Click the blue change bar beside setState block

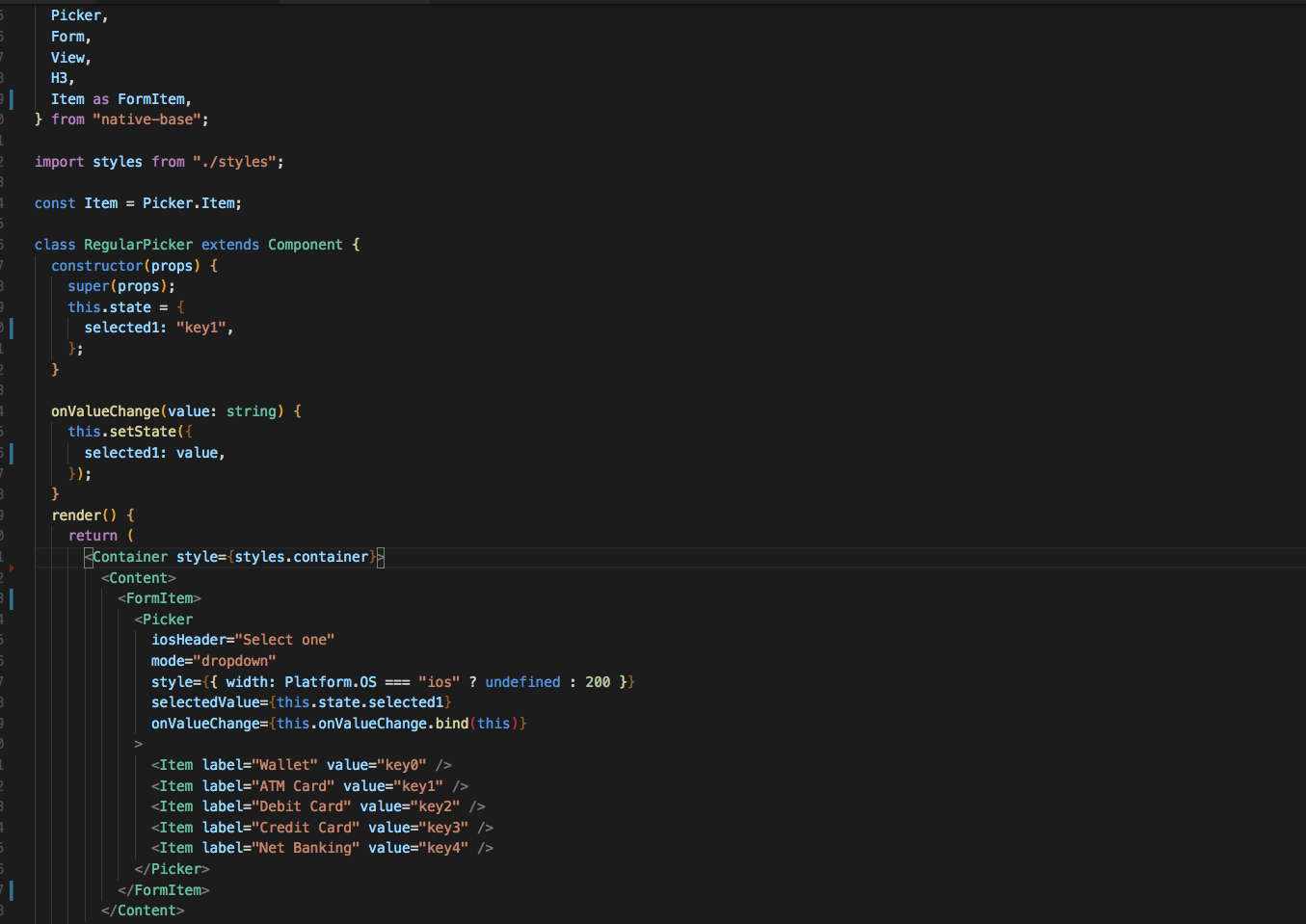[x=11, y=454]
